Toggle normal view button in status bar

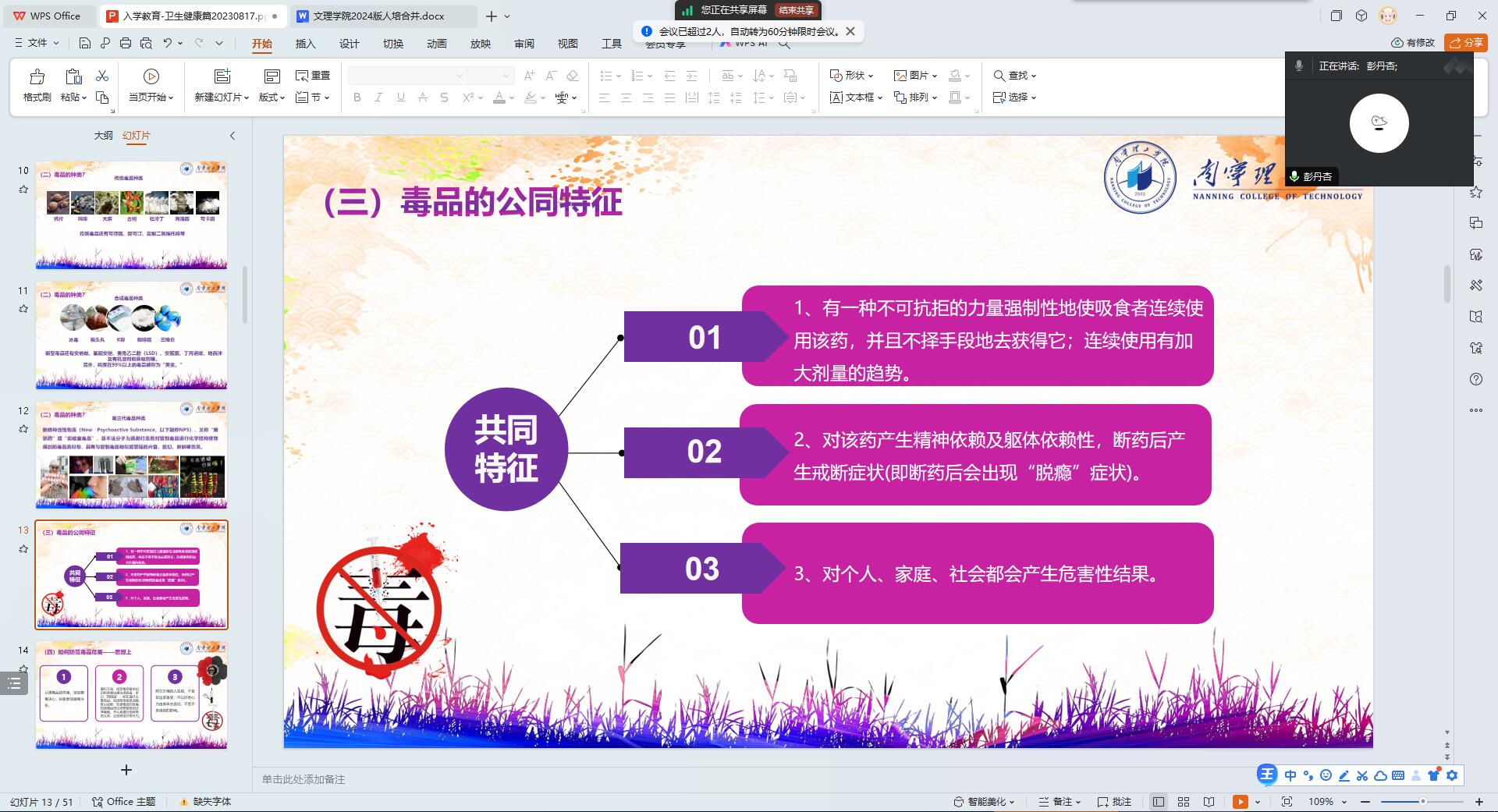click(x=1159, y=801)
